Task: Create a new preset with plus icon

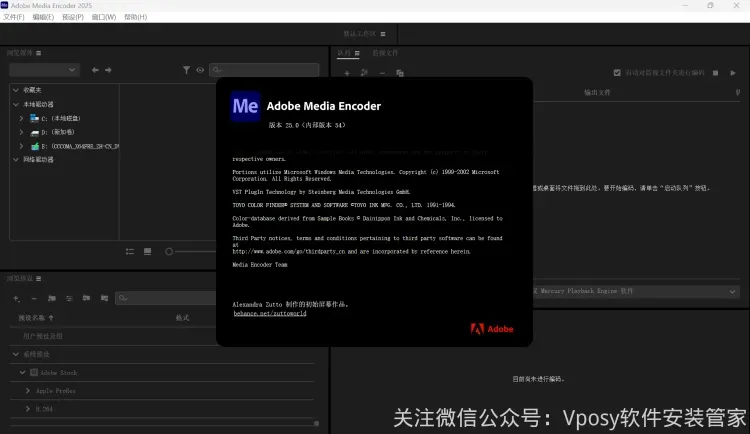Action: click(x=16, y=299)
